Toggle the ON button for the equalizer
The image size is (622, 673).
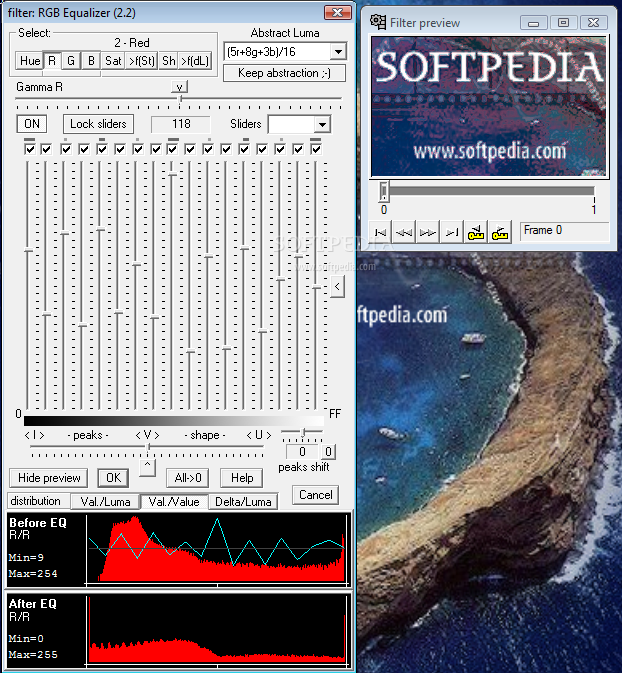[32, 124]
